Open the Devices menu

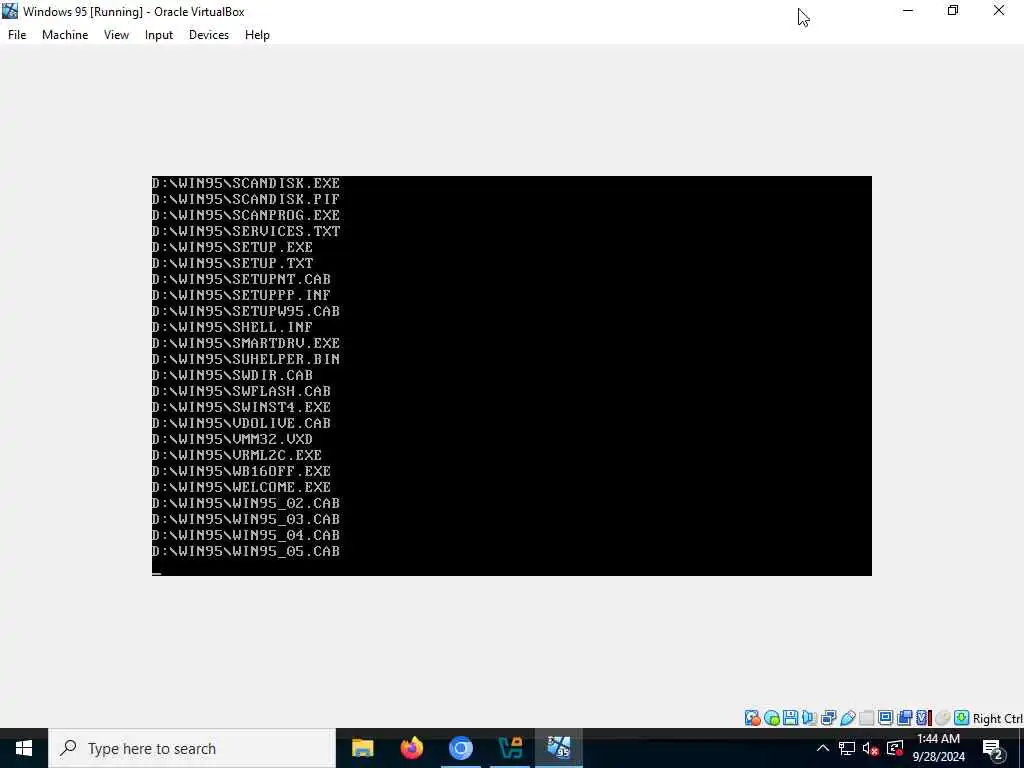[208, 35]
